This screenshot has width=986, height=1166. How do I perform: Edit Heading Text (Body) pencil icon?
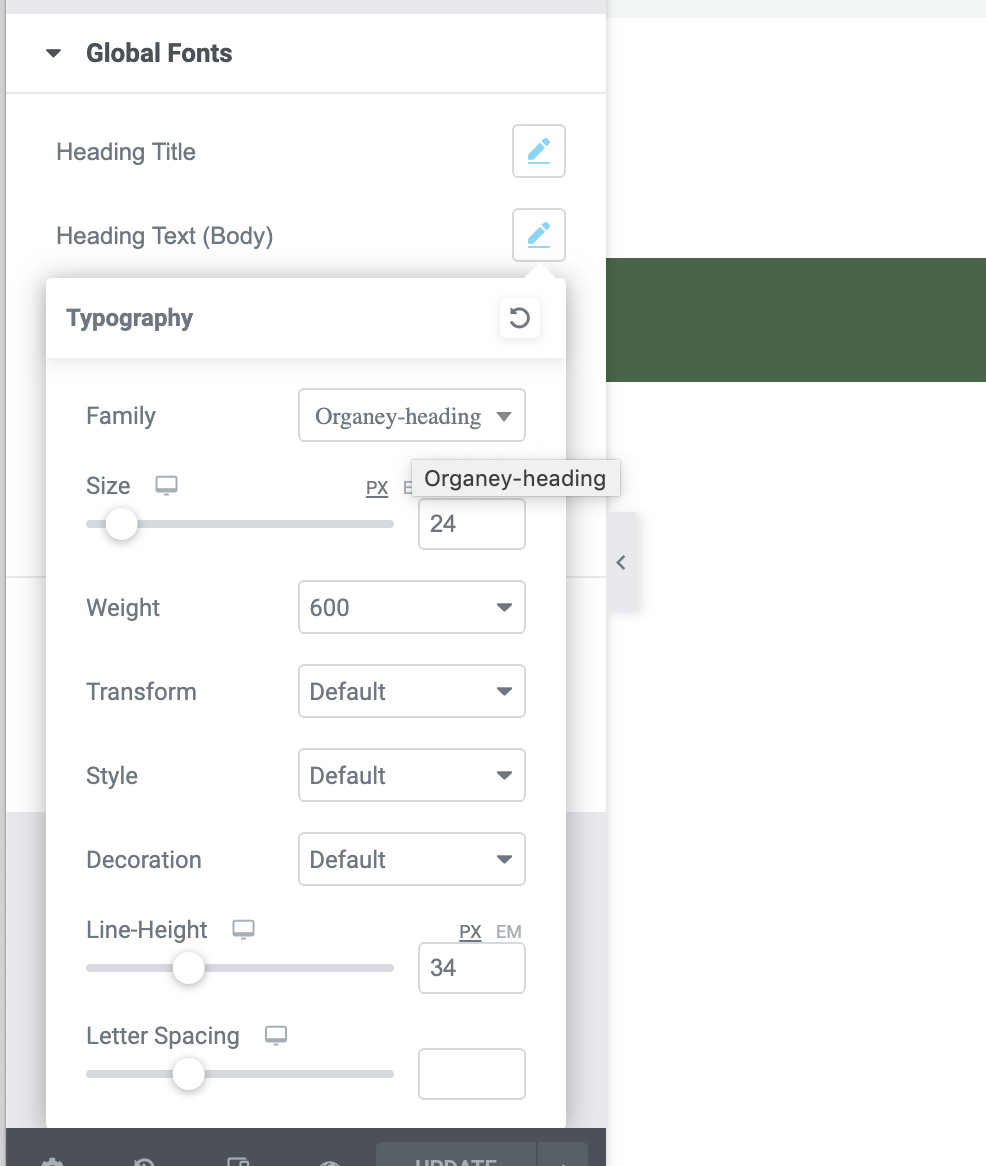[x=538, y=235]
